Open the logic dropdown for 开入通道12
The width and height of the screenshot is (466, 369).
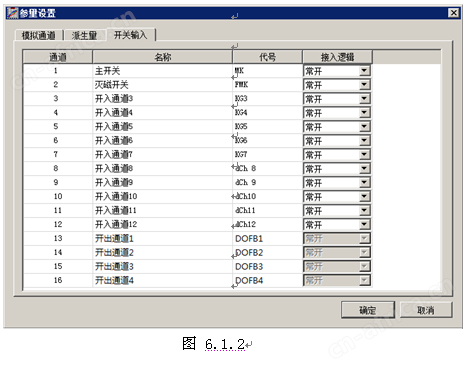pos(364,225)
